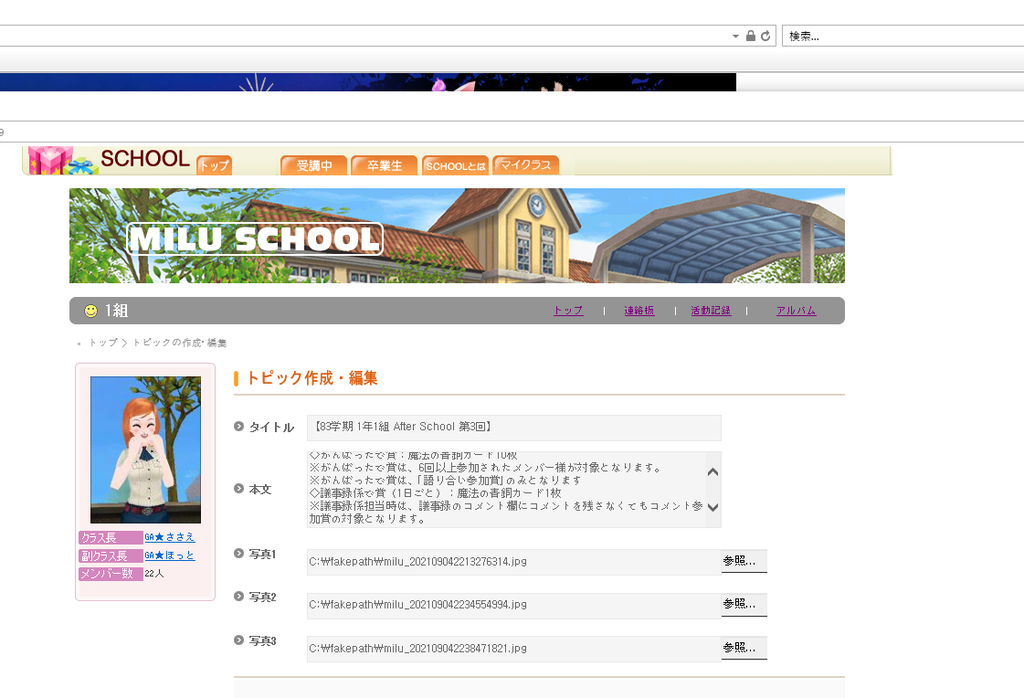Open the address bar dropdown arrow
Image resolution: width=1024 pixels, height=698 pixels.
(735, 37)
